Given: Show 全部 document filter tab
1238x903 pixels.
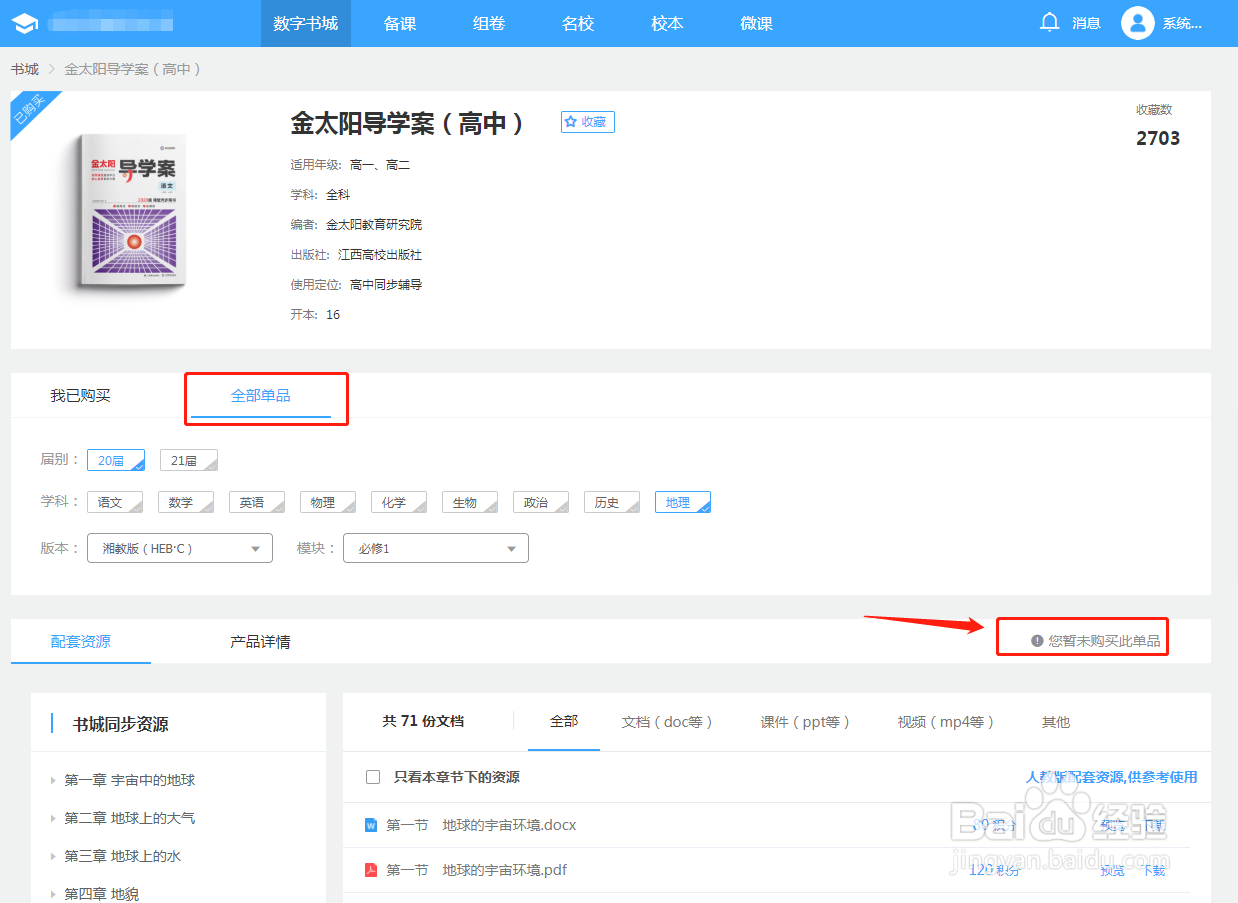Looking at the screenshot, I should pos(564,721).
